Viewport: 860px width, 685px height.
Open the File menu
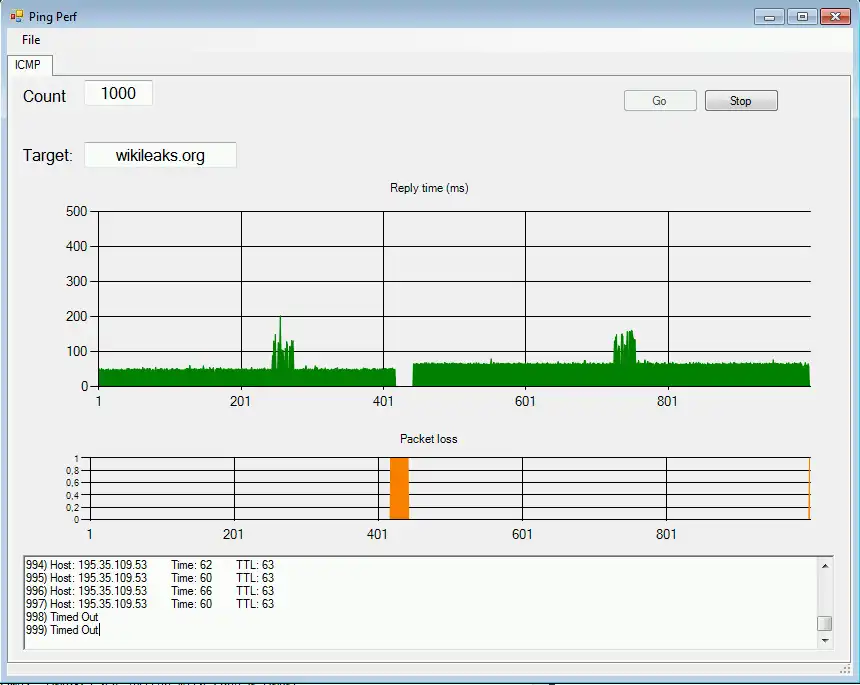click(x=31, y=39)
